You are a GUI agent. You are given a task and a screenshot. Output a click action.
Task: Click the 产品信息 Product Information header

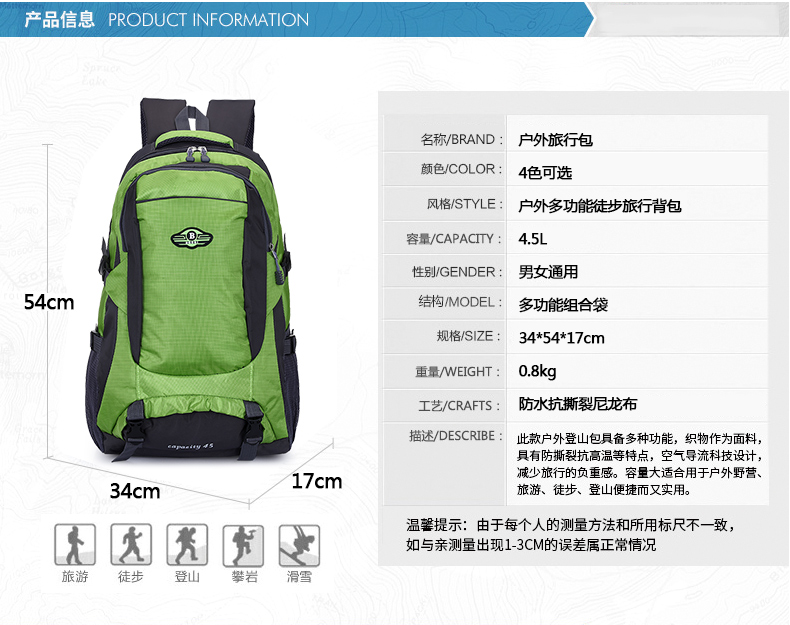(167, 20)
